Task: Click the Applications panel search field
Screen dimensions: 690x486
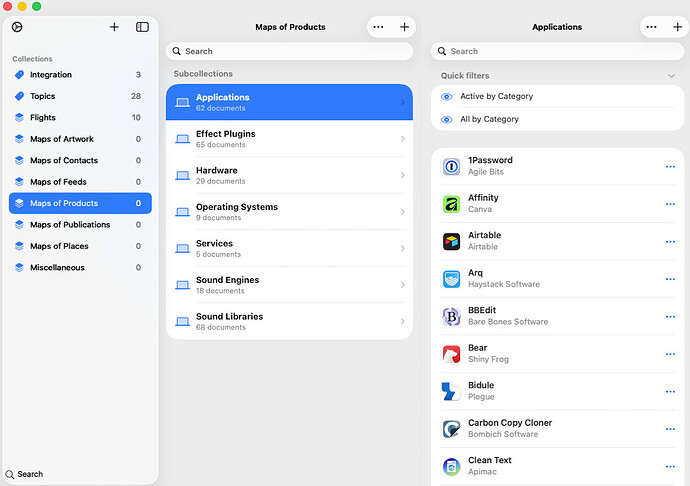Action: (556, 51)
